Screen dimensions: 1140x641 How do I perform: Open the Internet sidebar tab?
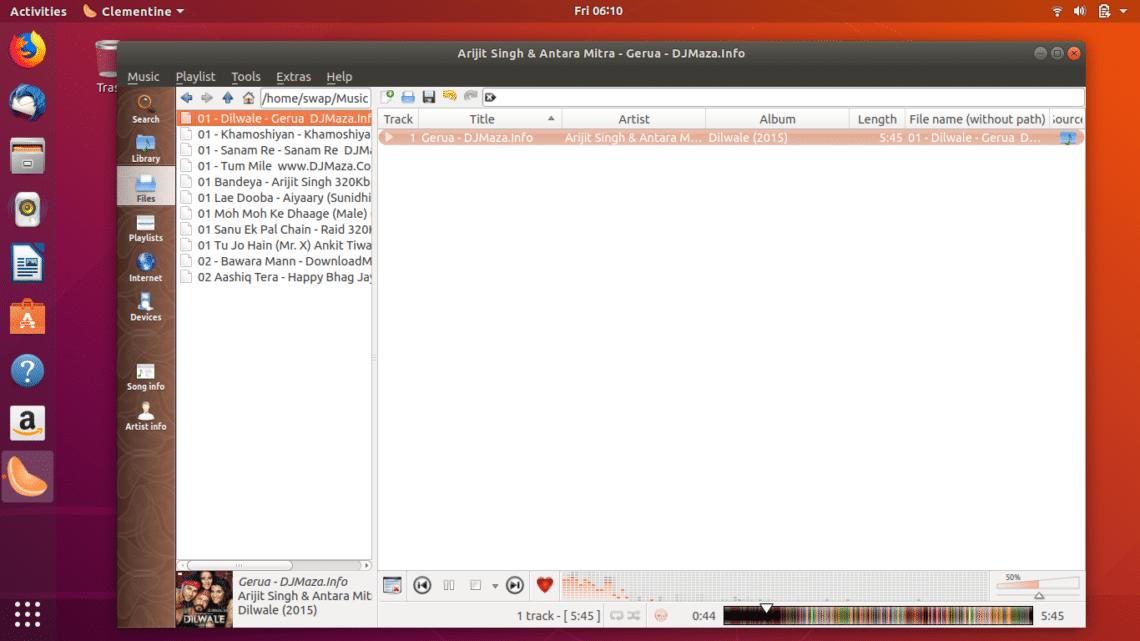145,267
